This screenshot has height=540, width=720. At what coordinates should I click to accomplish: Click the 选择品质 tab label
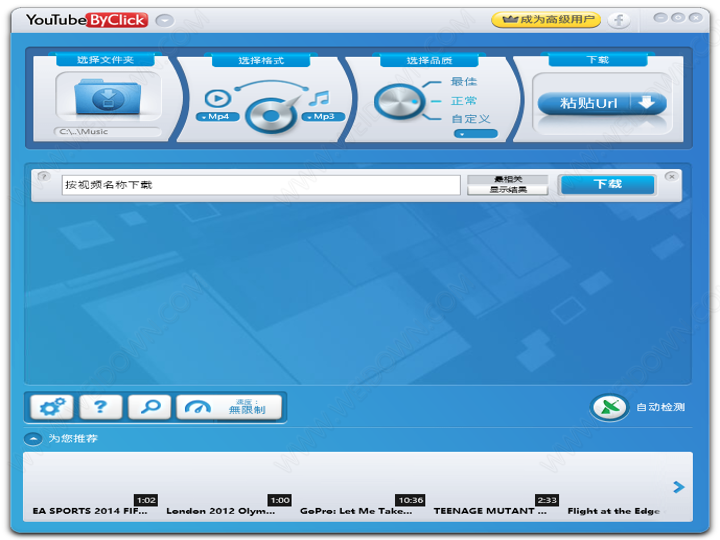click(429, 60)
